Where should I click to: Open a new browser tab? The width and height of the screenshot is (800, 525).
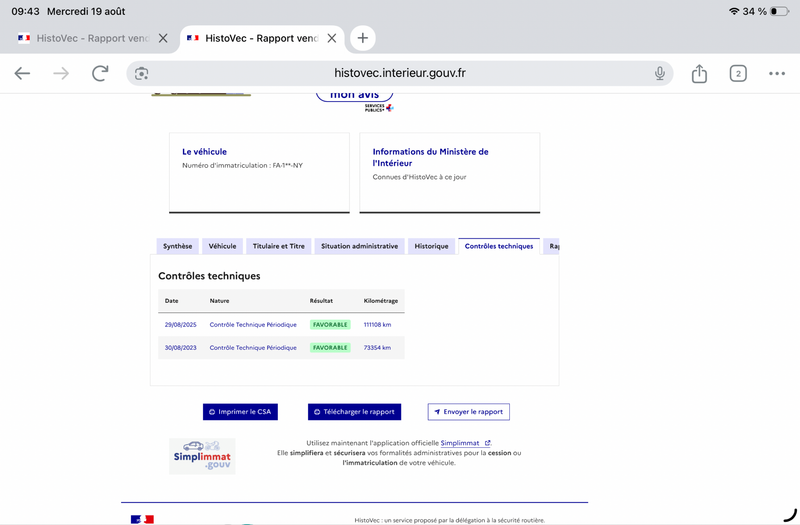tap(362, 38)
